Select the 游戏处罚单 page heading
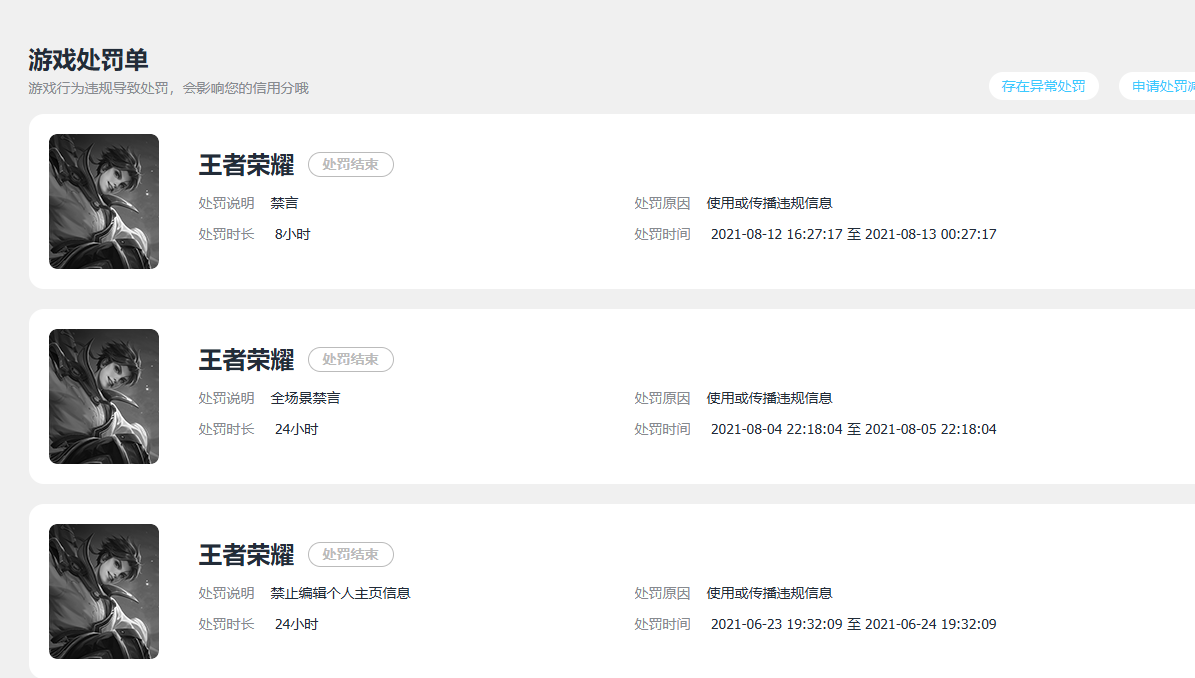 (88, 59)
